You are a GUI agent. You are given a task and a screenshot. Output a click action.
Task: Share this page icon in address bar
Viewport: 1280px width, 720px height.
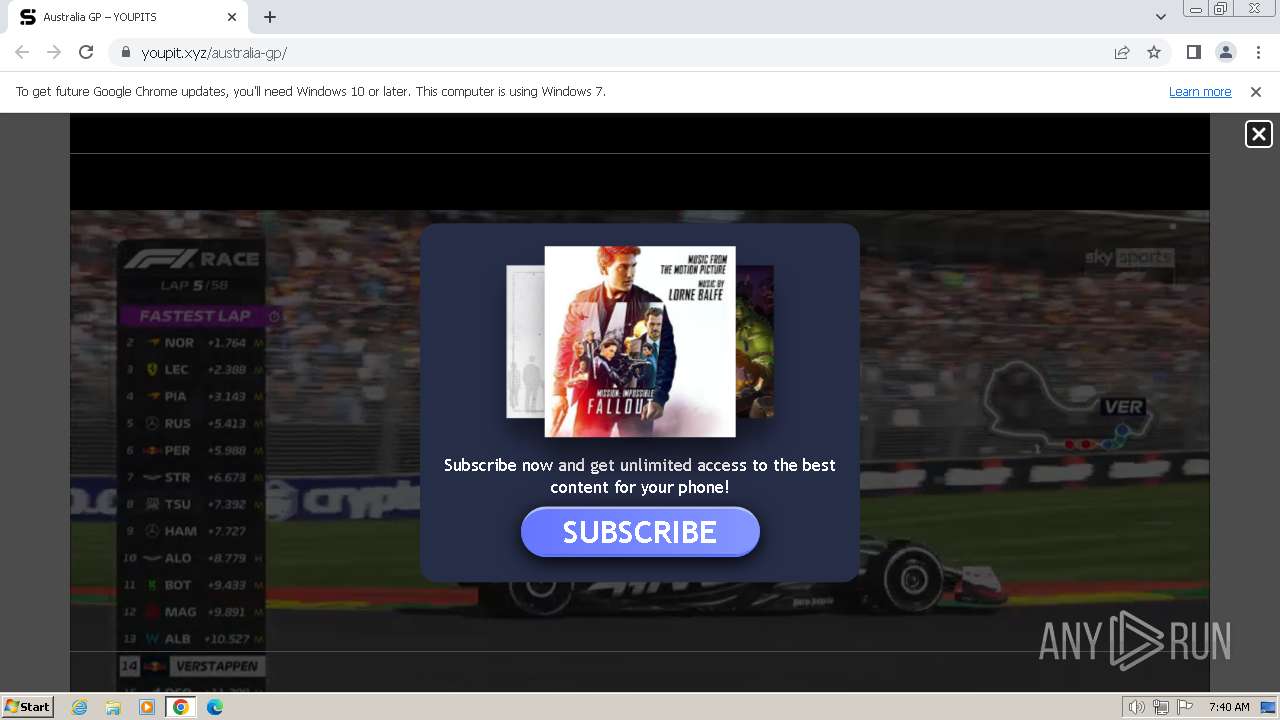point(1122,52)
